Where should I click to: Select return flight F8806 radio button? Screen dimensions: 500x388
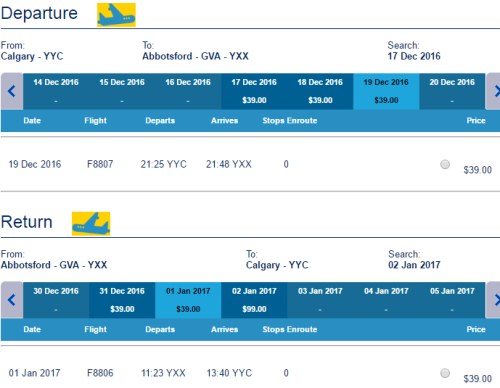click(x=445, y=373)
